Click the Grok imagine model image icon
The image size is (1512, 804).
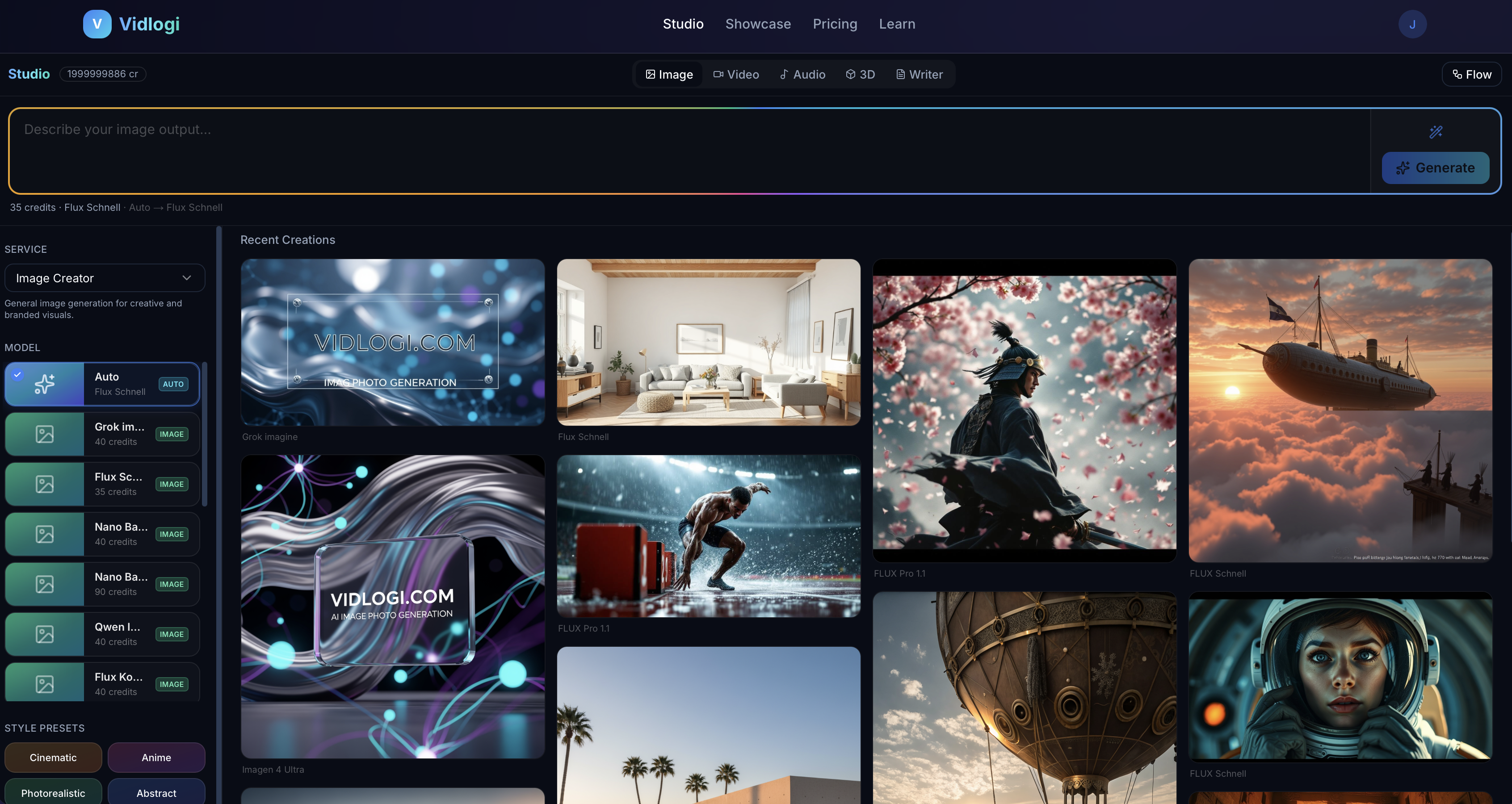tap(45, 434)
